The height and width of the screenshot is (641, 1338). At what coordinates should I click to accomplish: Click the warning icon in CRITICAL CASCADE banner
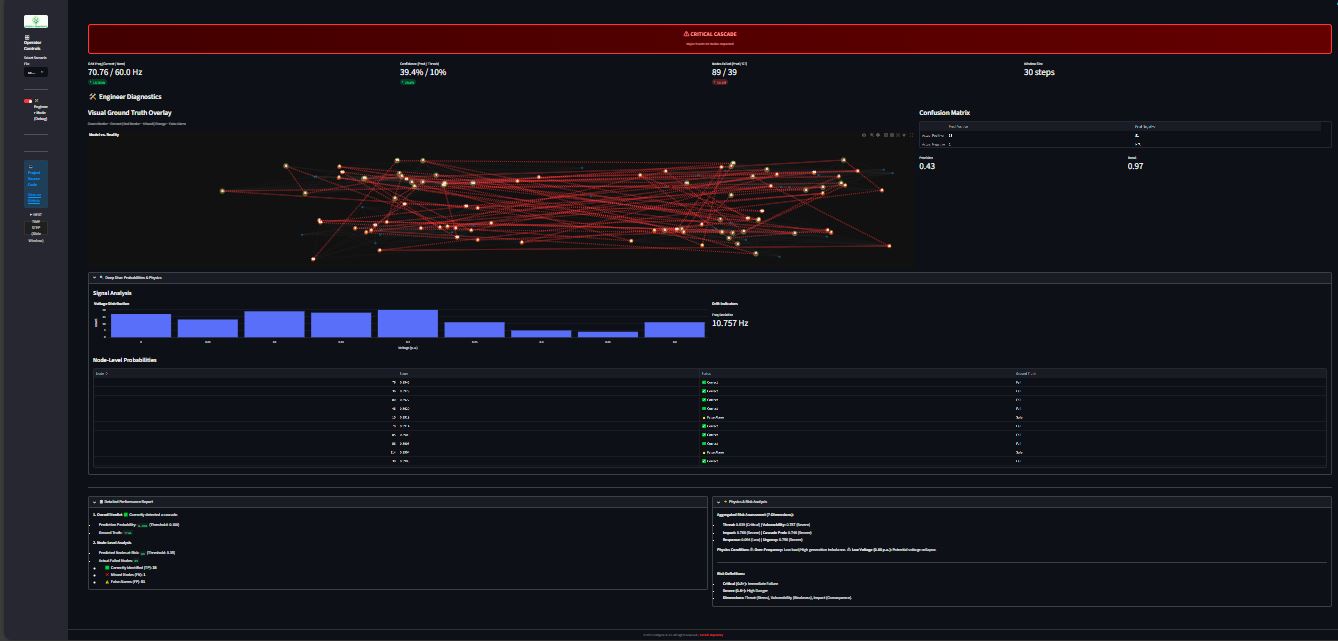(687, 33)
